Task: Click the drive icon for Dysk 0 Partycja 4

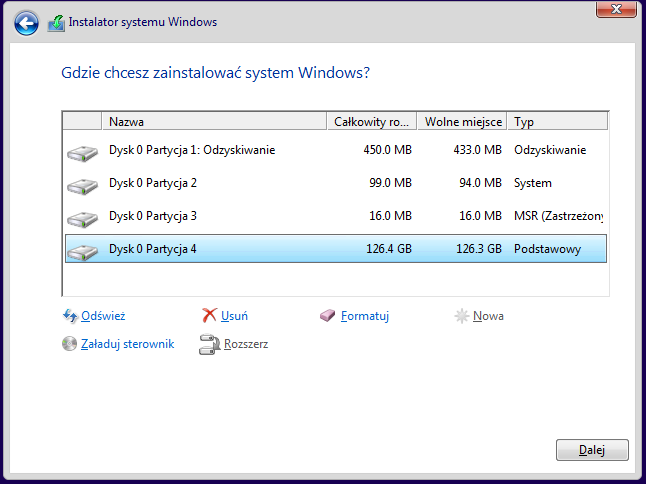Action: tap(82, 252)
